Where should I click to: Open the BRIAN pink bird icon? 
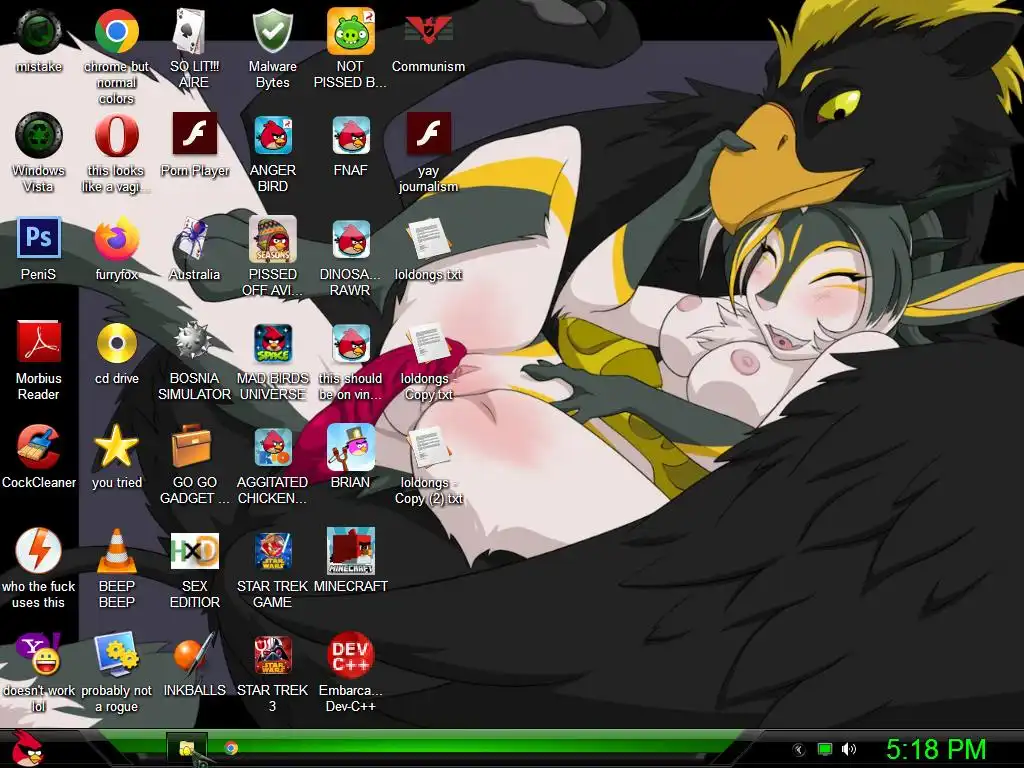tap(351, 447)
